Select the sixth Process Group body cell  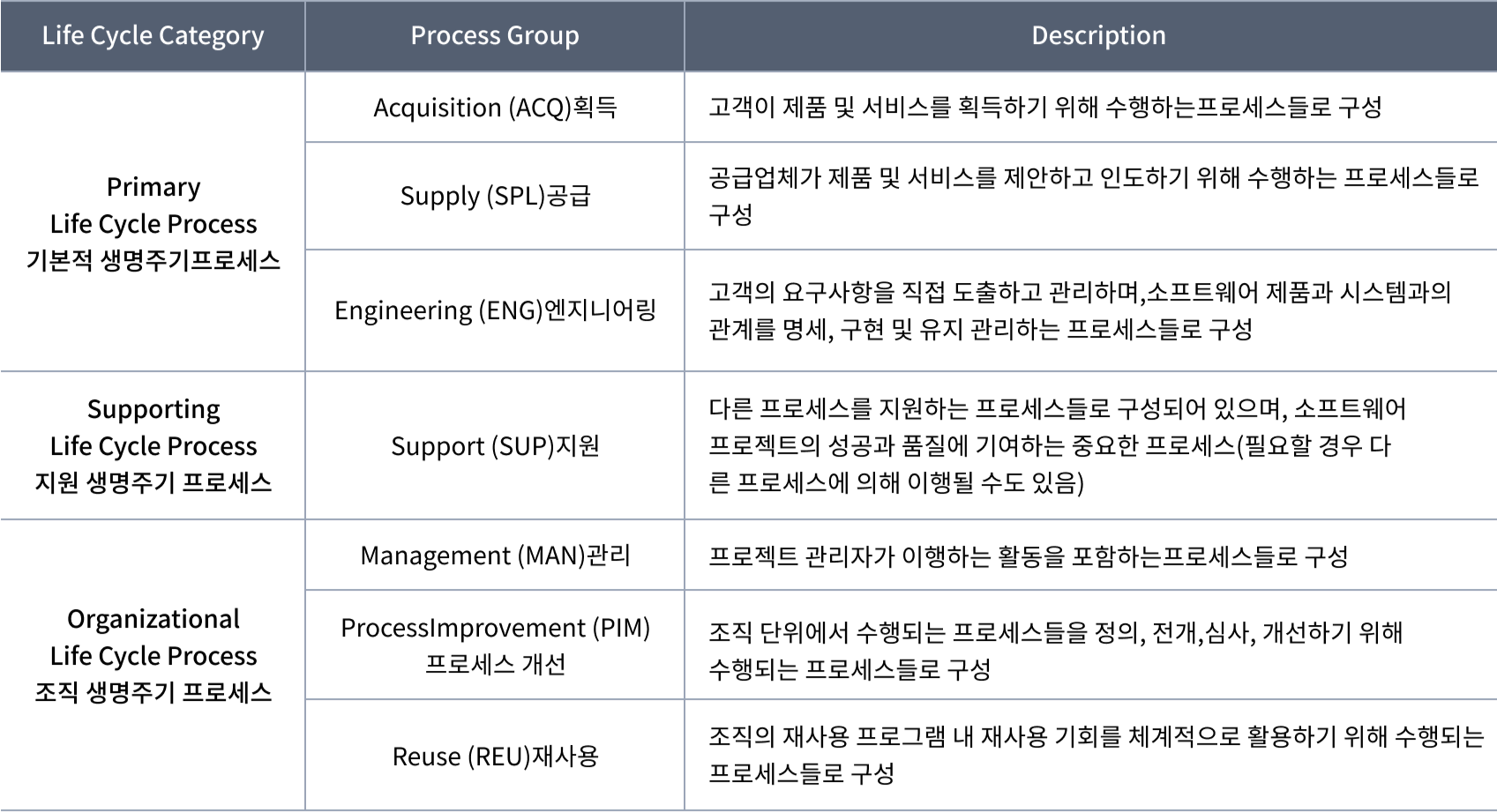[x=495, y=644]
